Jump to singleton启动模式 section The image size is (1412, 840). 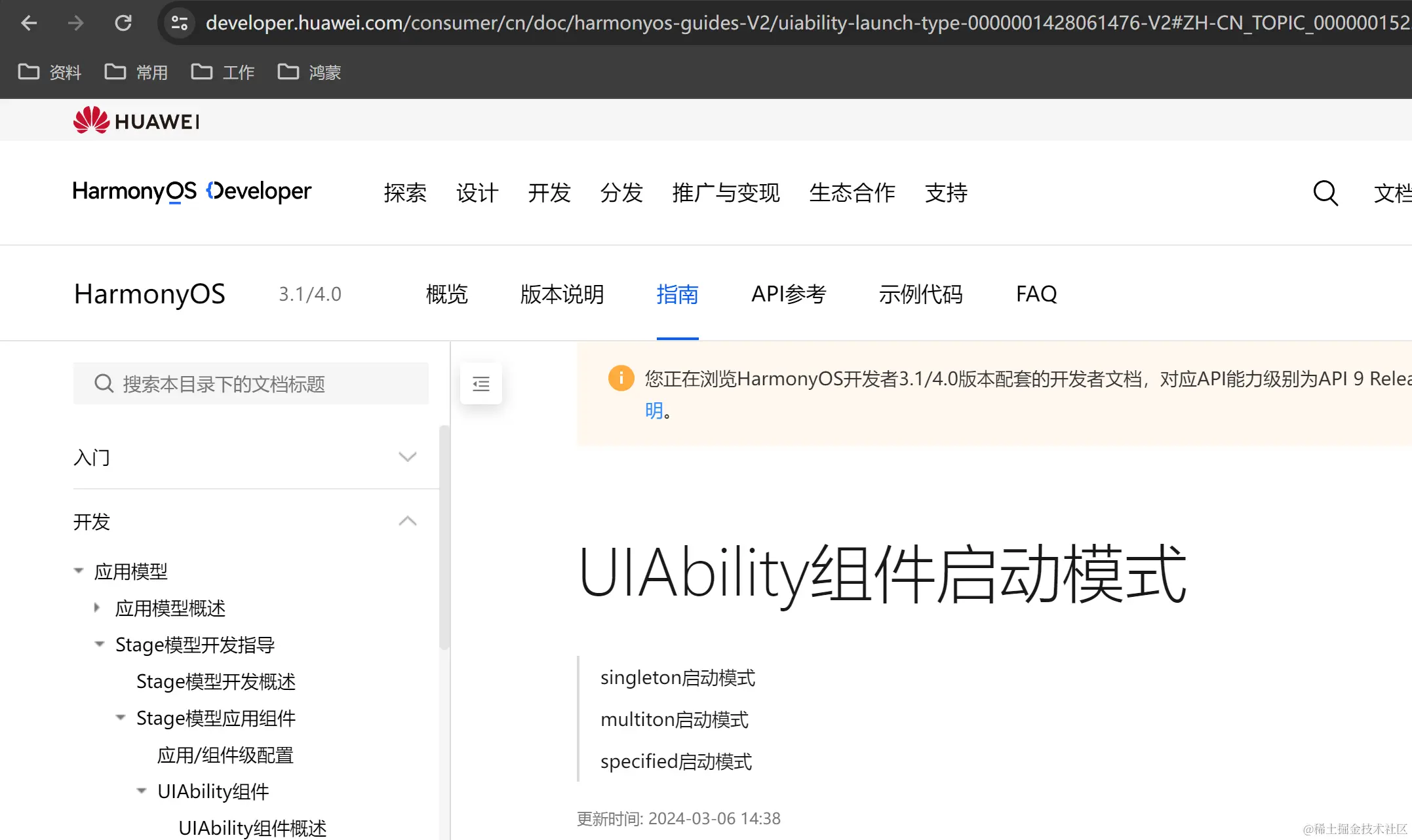(678, 678)
